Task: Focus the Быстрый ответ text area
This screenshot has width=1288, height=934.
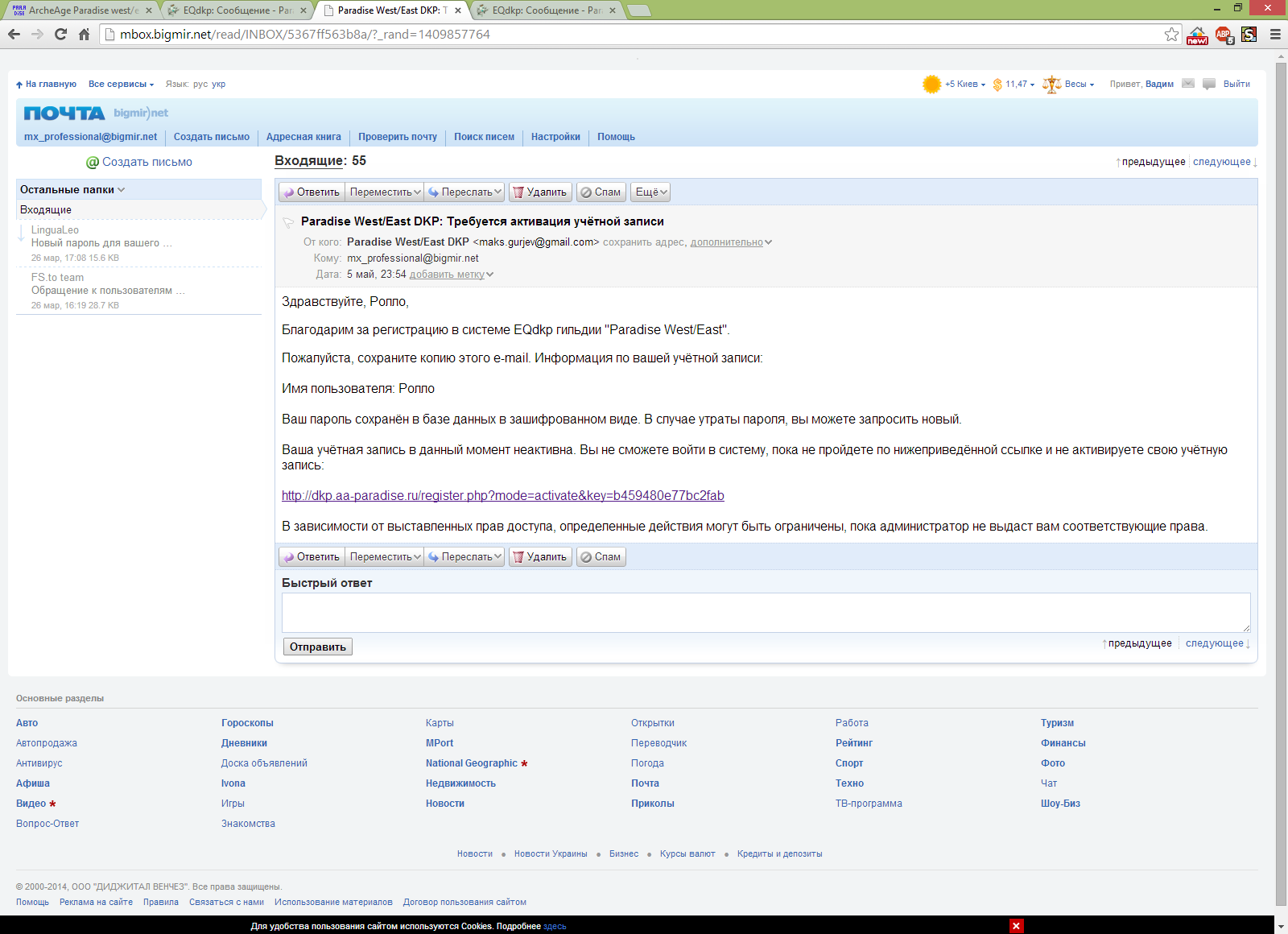Action: pos(766,613)
